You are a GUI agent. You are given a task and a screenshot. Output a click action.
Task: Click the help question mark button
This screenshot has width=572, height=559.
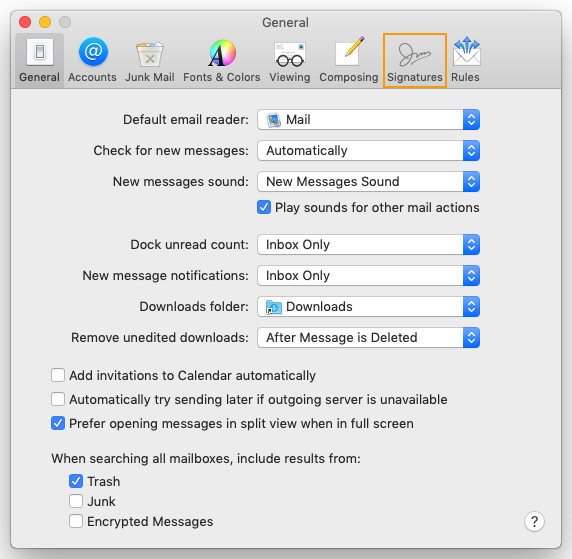click(534, 521)
